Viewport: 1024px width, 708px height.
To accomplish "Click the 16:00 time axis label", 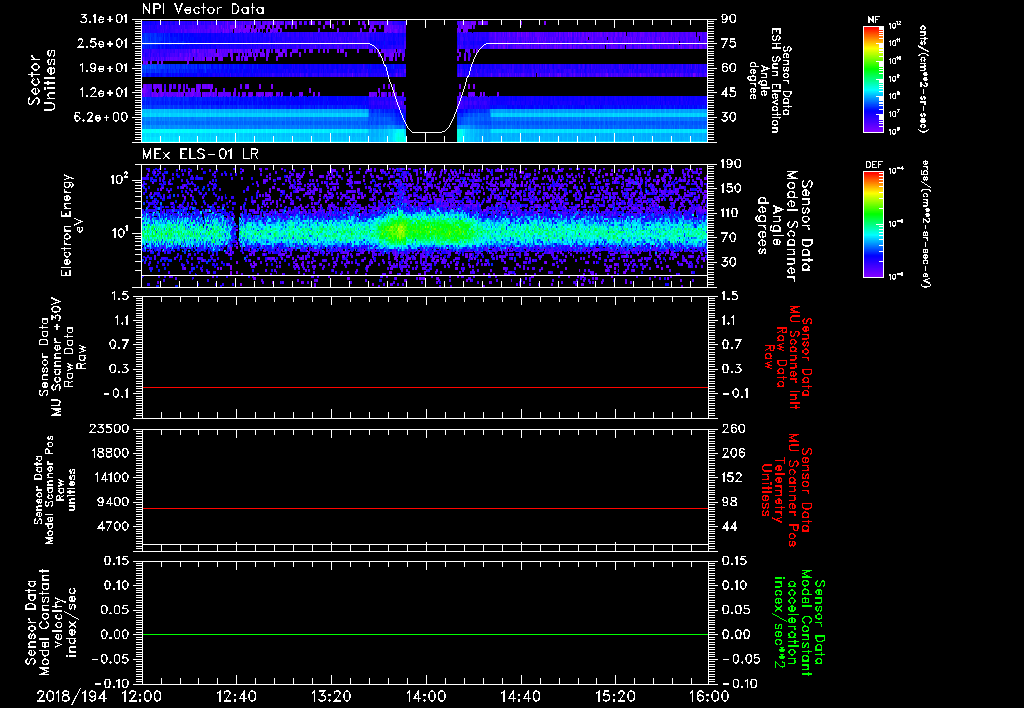I will pos(709,696).
